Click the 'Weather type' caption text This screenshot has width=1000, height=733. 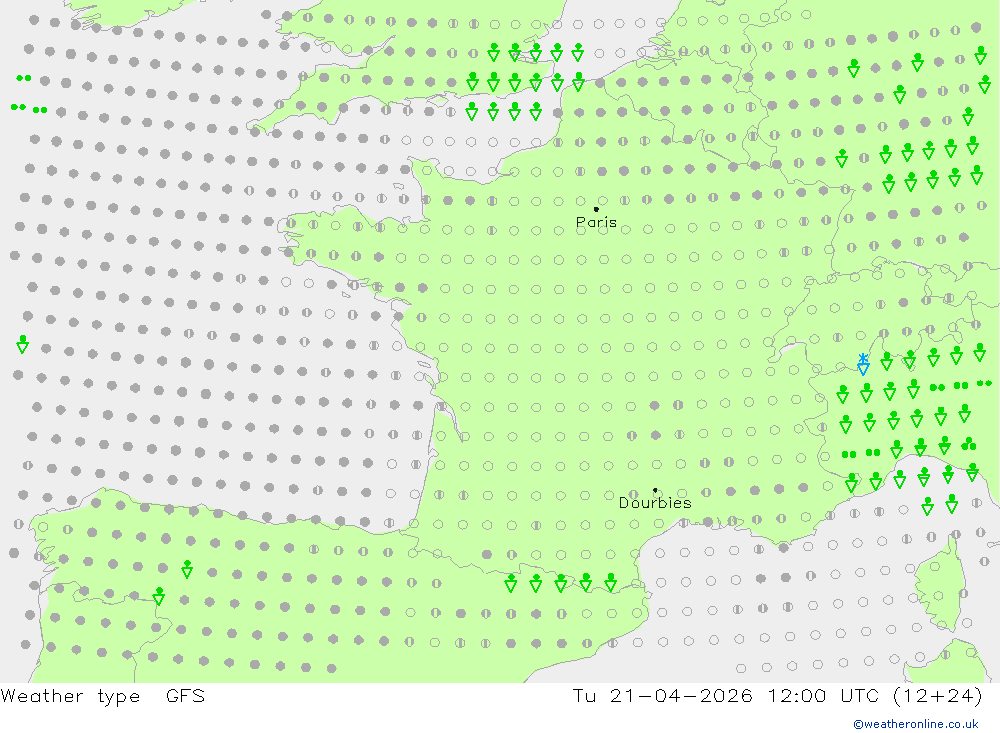point(70,696)
